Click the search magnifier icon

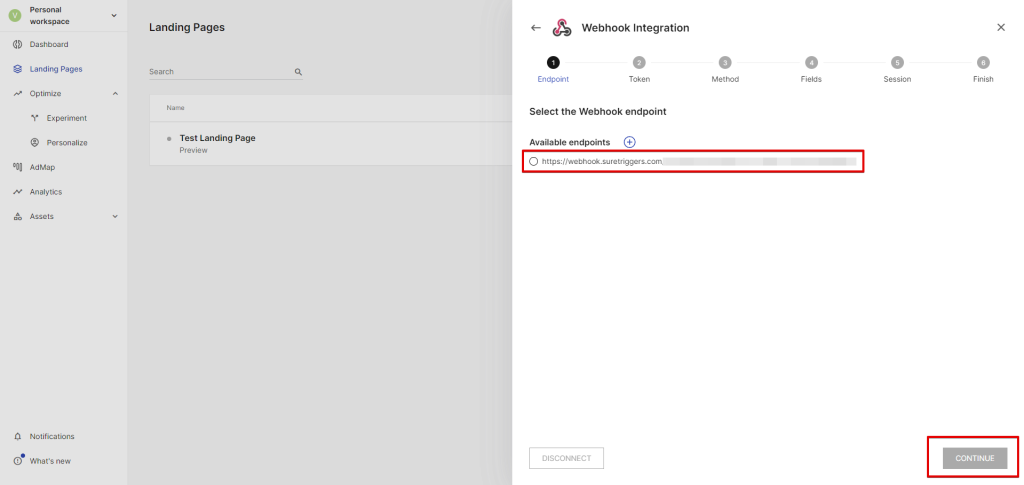point(298,72)
